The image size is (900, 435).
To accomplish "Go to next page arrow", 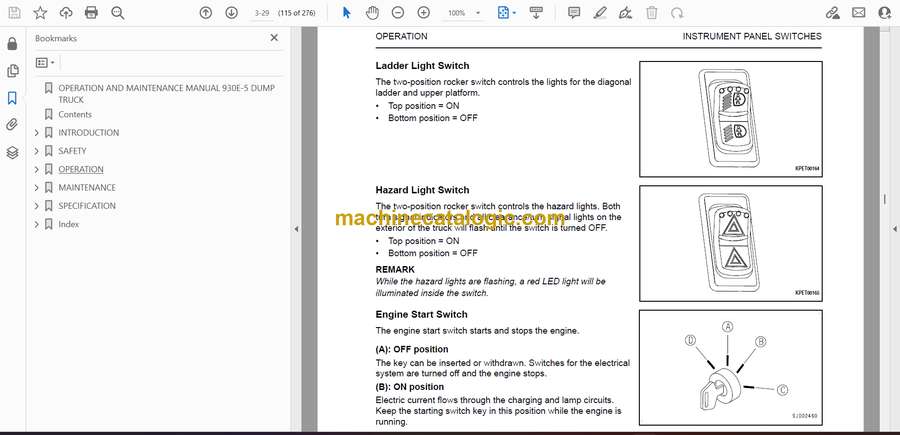I will pos(231,13).
